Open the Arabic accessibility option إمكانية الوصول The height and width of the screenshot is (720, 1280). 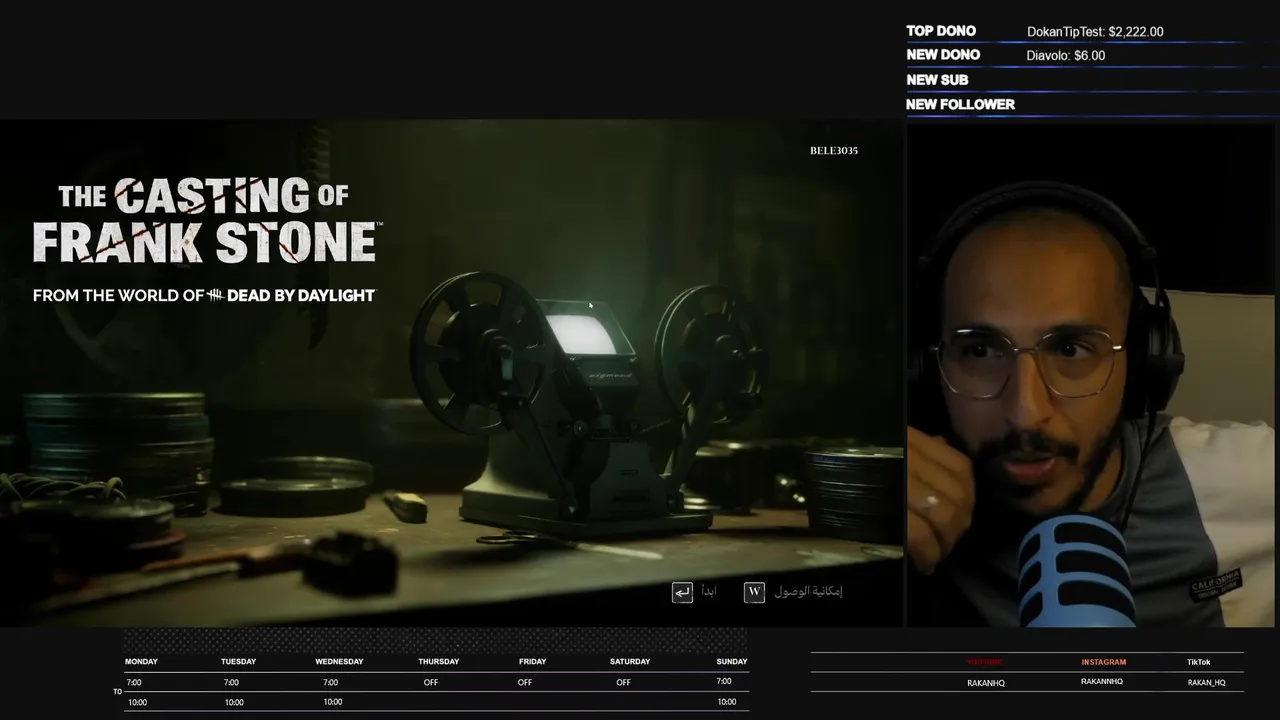click(x=809, y=592)
